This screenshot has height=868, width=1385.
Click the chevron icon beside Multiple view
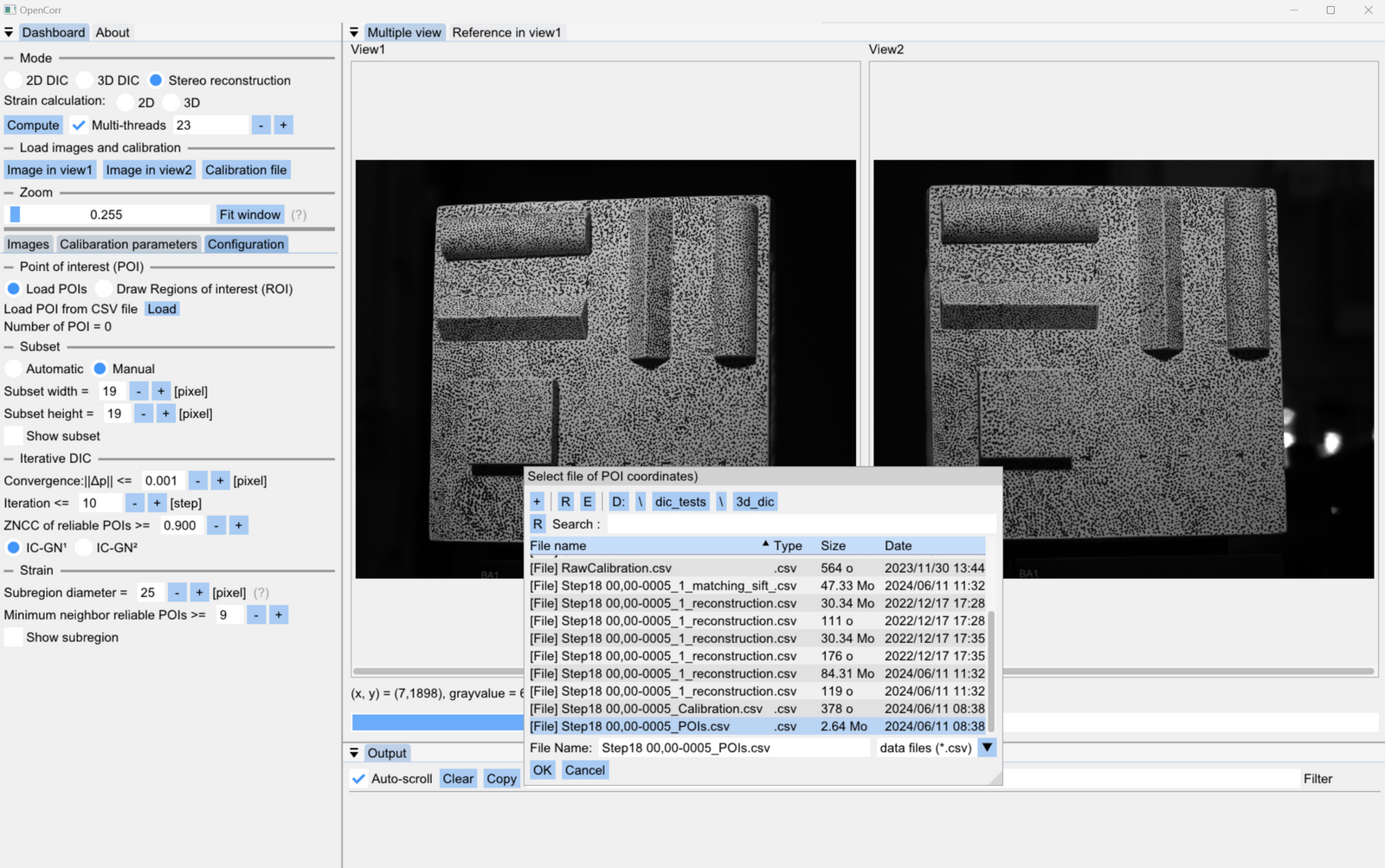click(352, 31)
